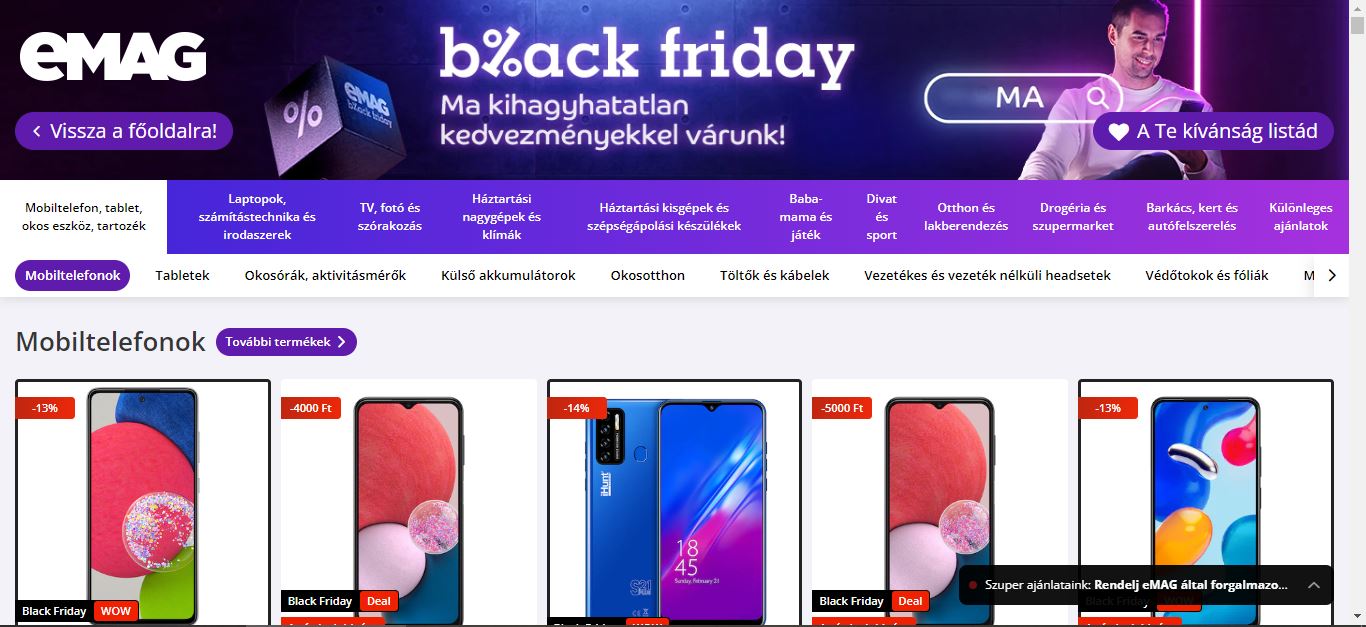Click the -4000 Ft discount badge
Screen dimensions: 1366x627
[311, 408]
